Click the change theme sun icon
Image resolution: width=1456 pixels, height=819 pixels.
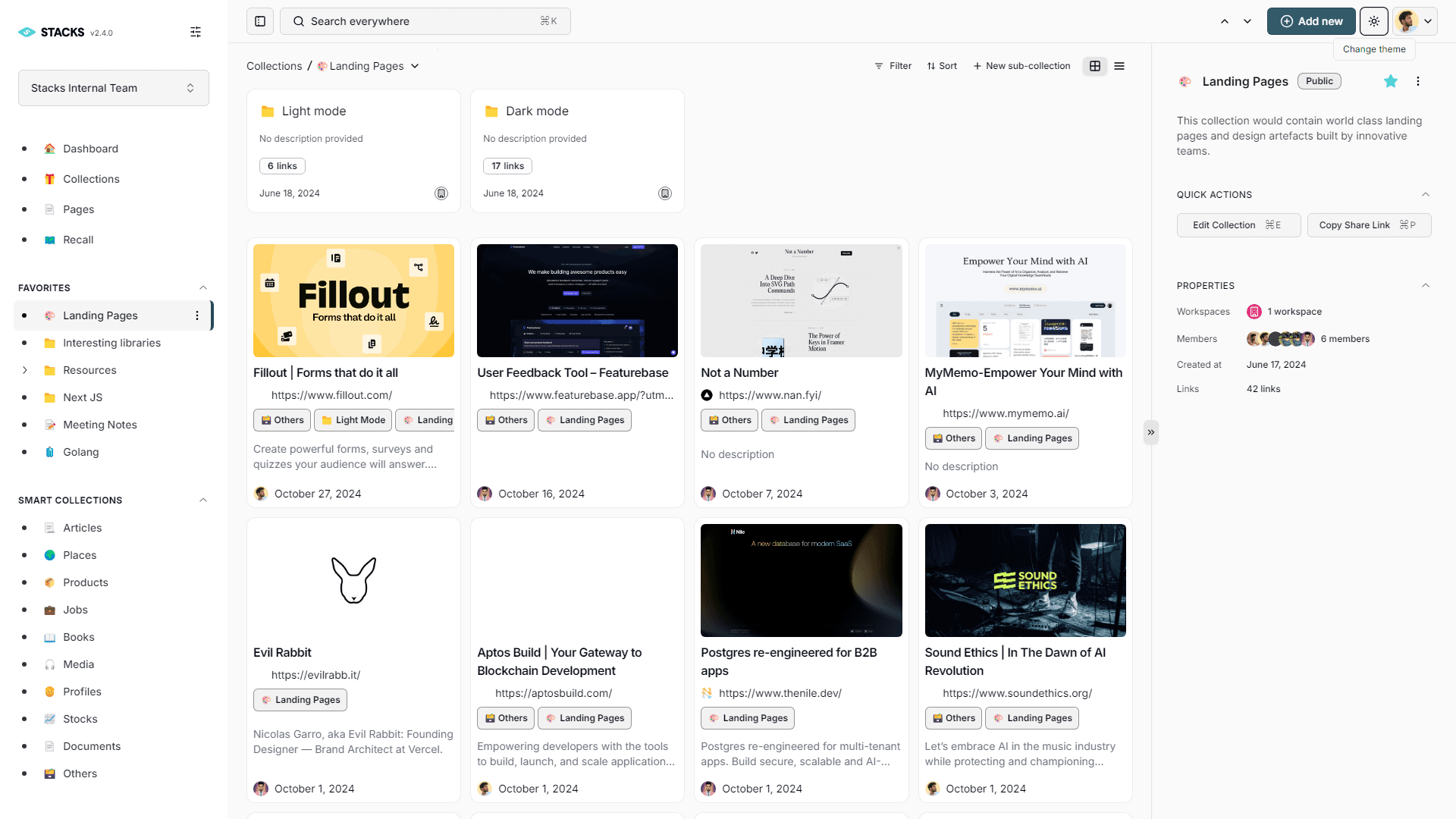[1374, 21]
